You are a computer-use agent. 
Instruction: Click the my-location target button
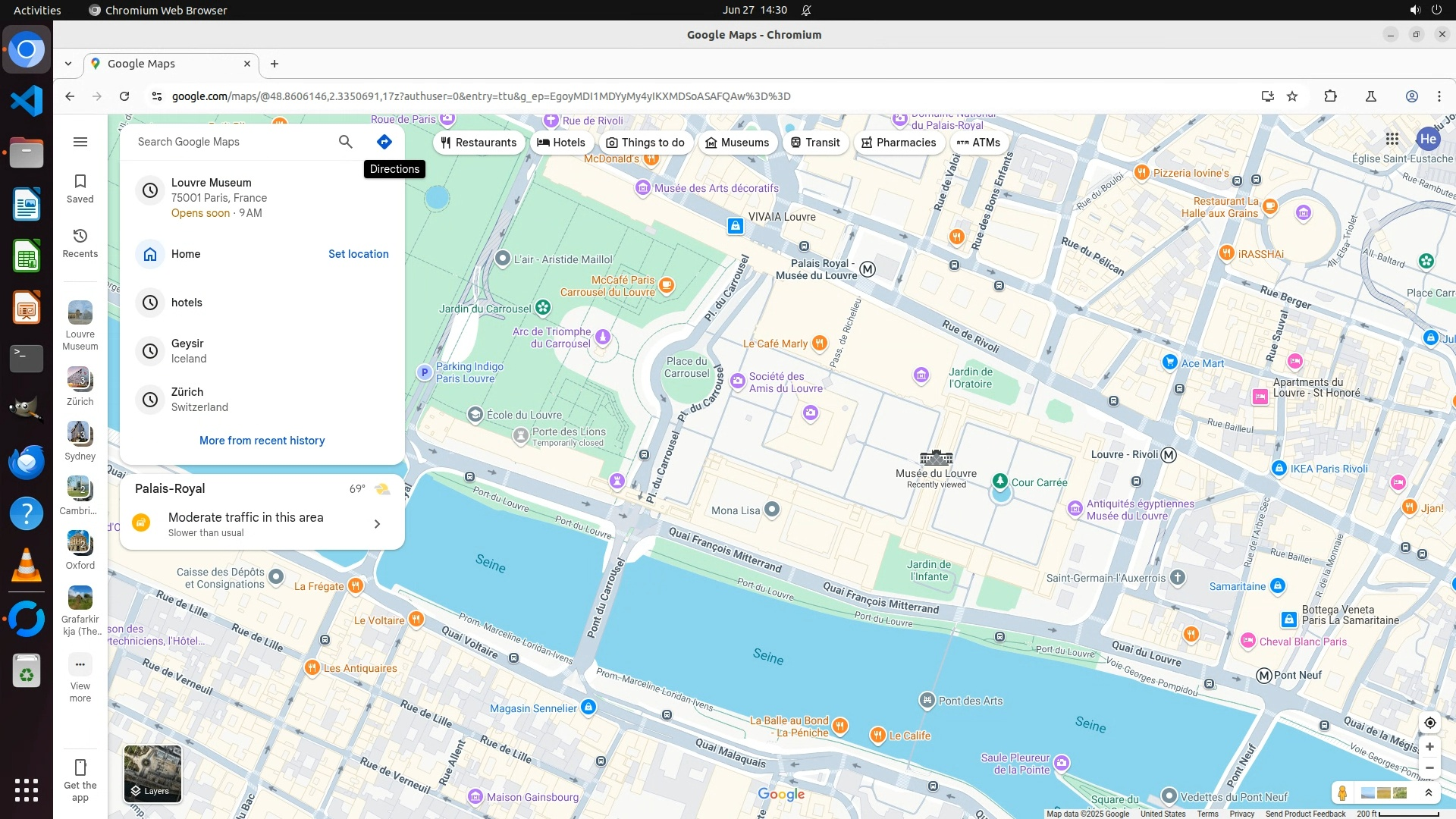(x=1429, y=723)
